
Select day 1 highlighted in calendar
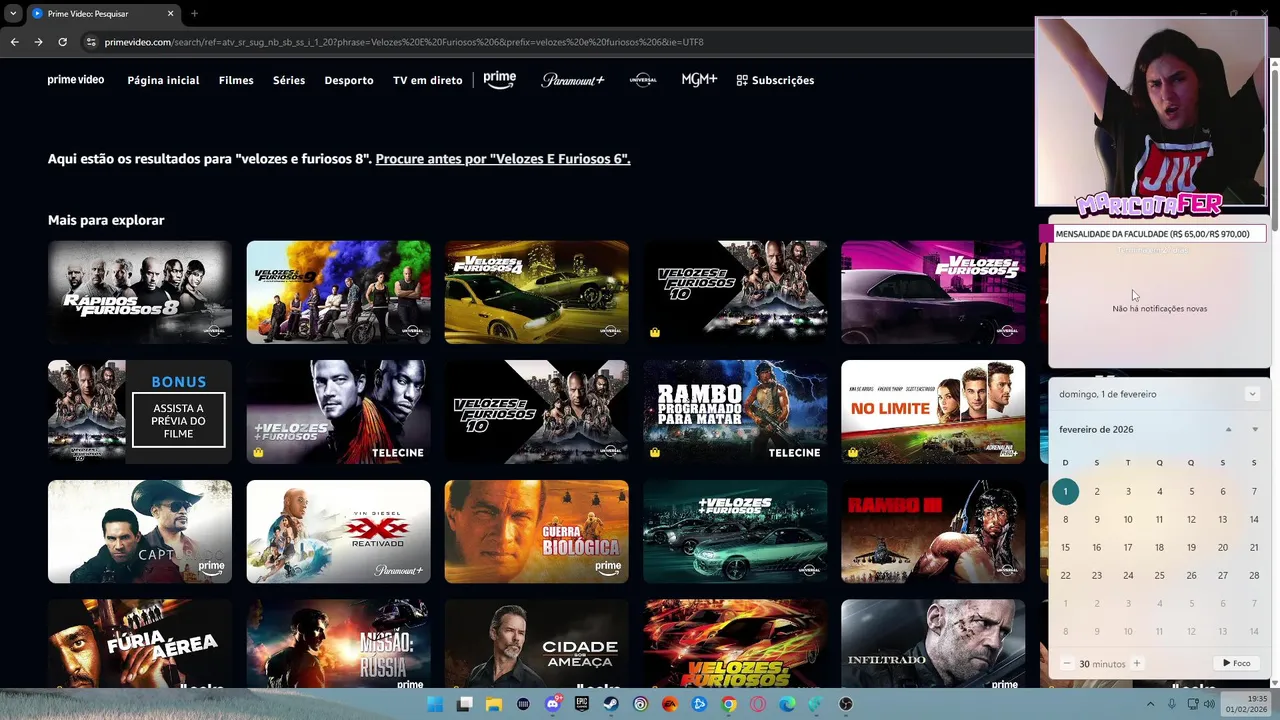(x=1065, y=491)
